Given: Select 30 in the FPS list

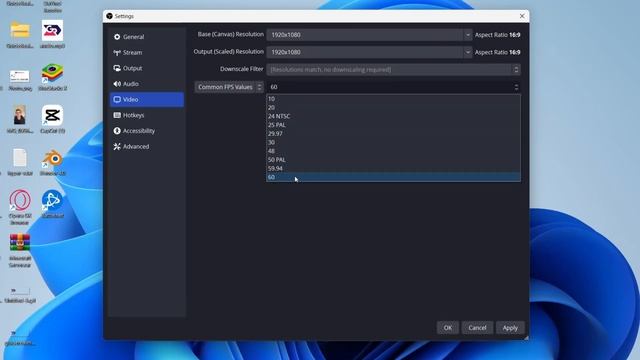Looking at the screenshot, I should (x=393, y=142).
